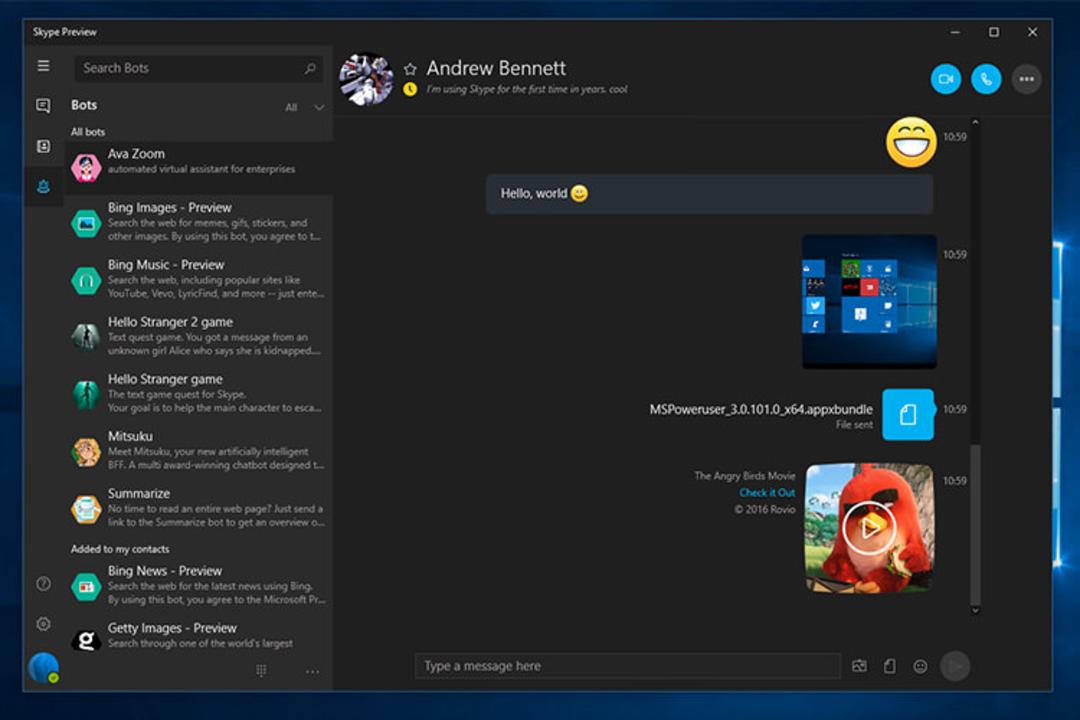Open the Windows screenshot image thumbnail
The width and height of the screenshot is (1080, 720).
[x=869, y=301]
